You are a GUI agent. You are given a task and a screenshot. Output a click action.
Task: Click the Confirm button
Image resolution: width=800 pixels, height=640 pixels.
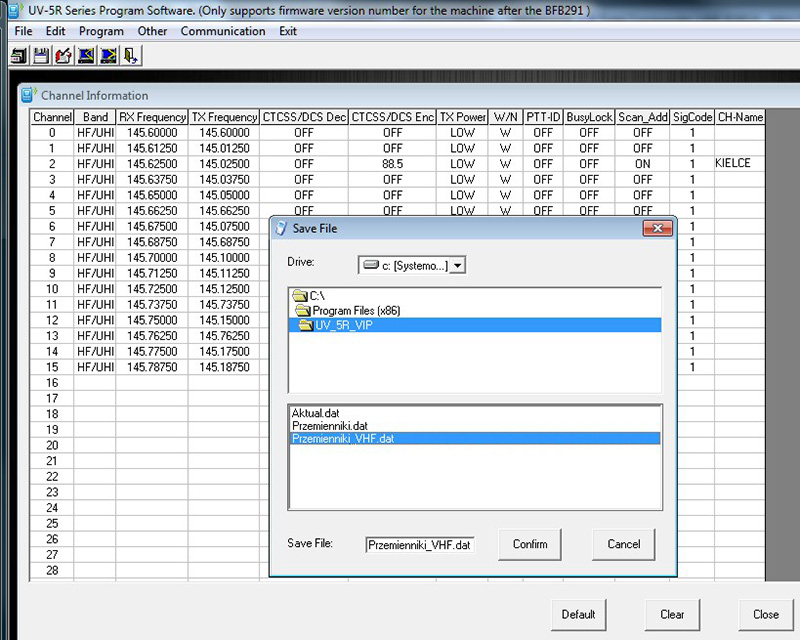pyautogui.click(x=530, y=545)
